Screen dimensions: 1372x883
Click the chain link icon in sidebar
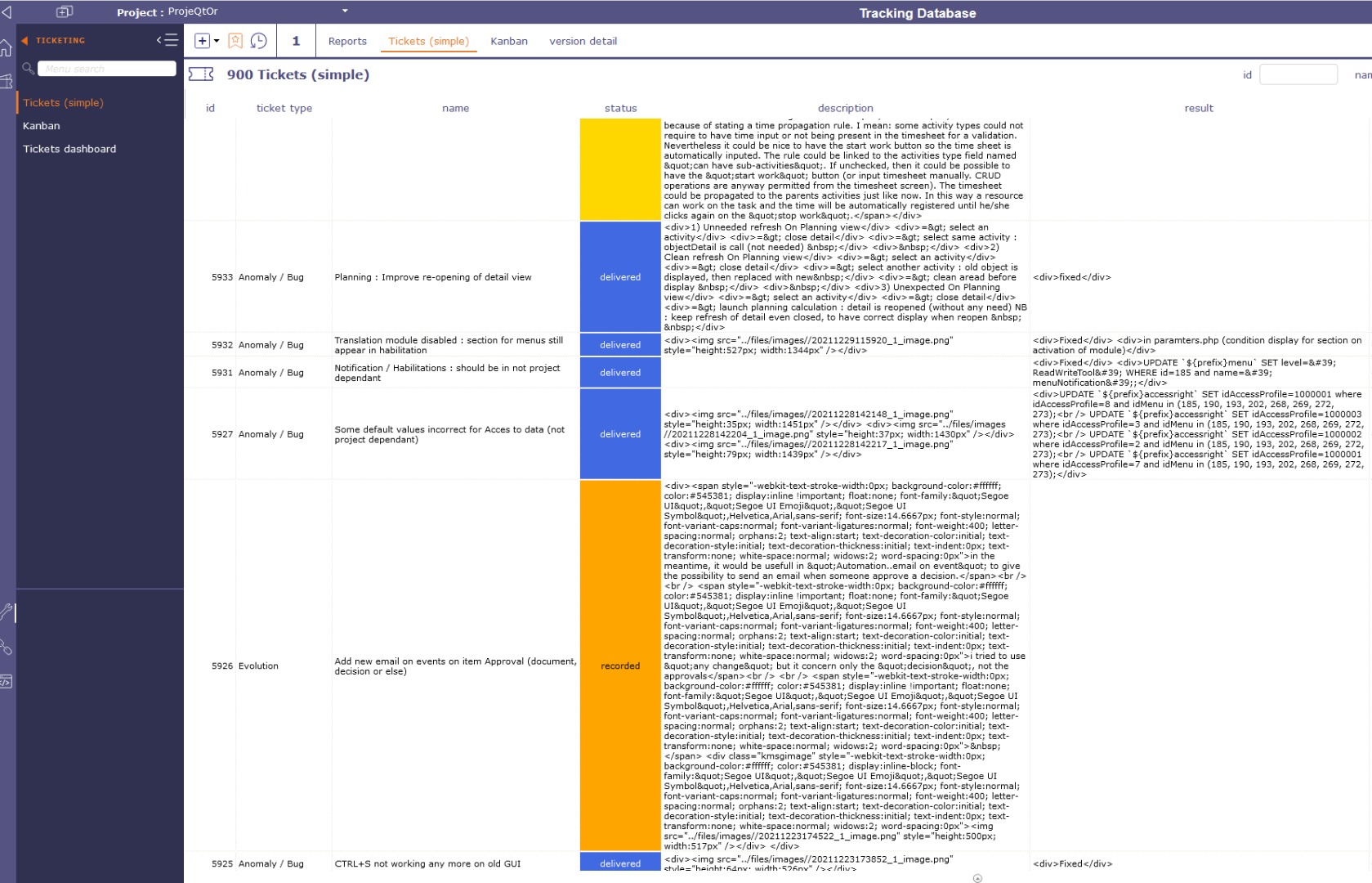click(x=7, y=647)
